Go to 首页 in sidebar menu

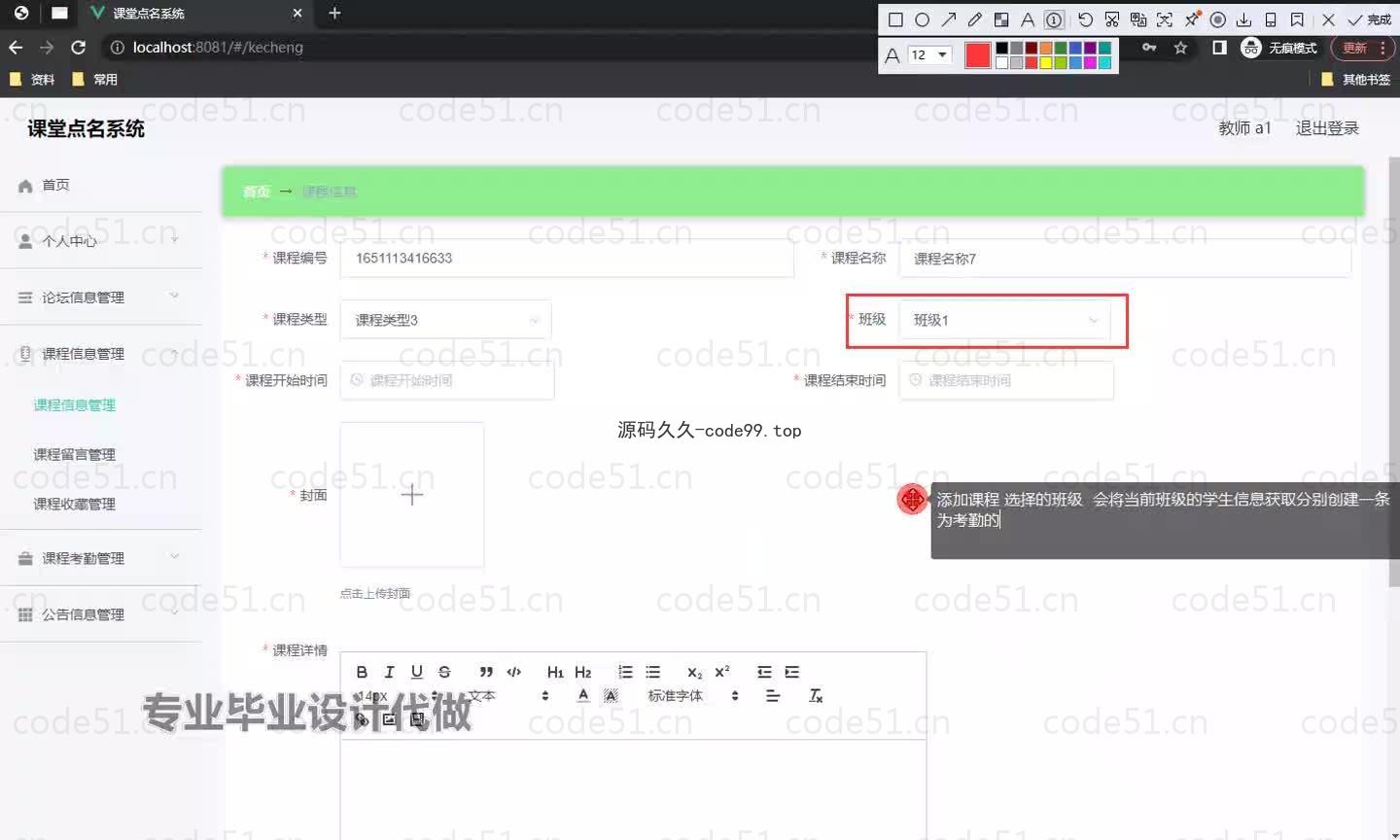pos(101,185)
